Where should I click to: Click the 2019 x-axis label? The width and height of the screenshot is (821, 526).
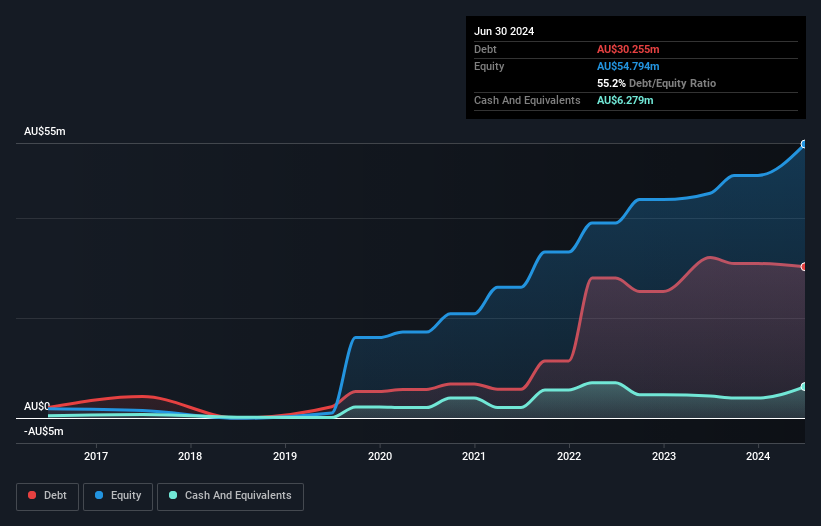285,456
